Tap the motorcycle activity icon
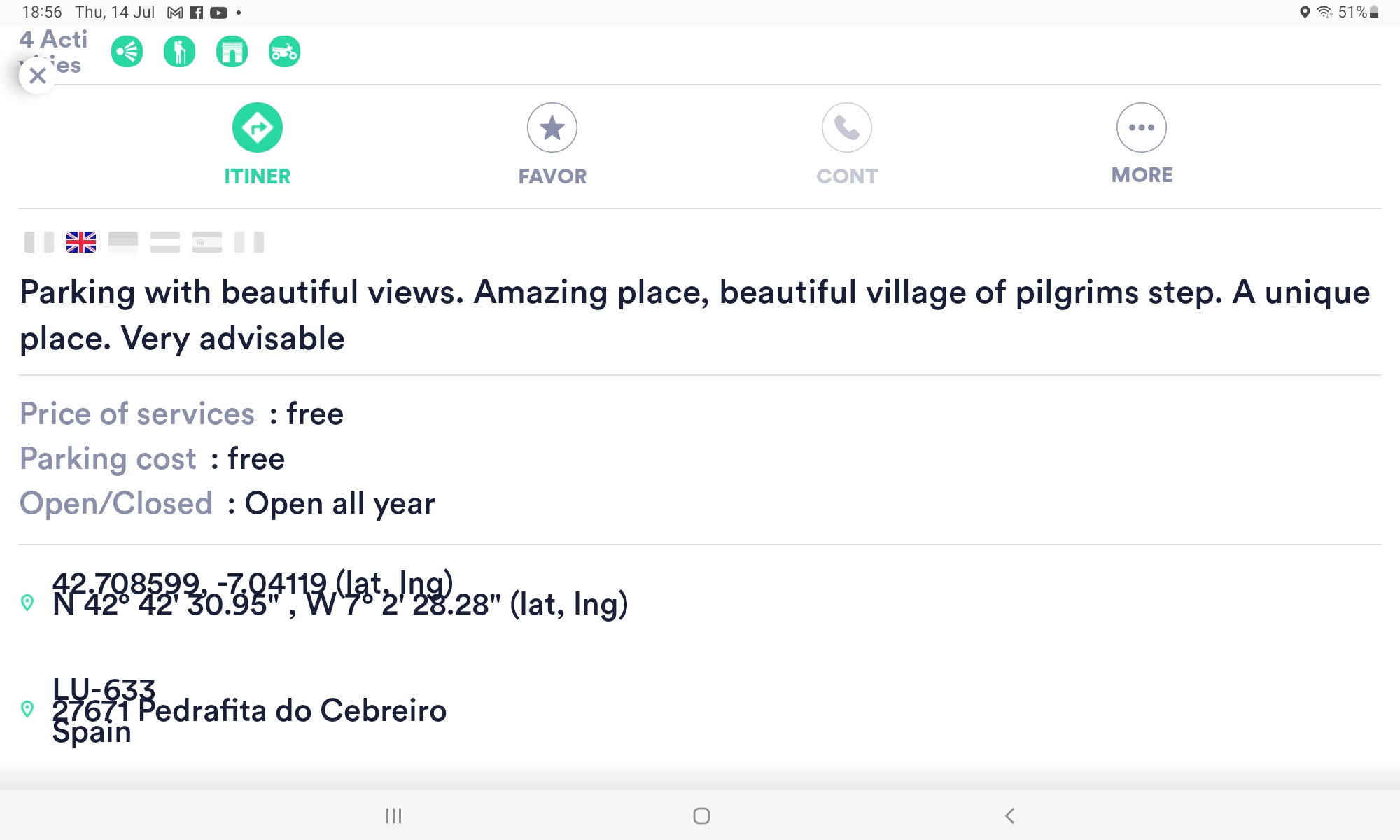 pyautogui.click(x=284, y=52)
